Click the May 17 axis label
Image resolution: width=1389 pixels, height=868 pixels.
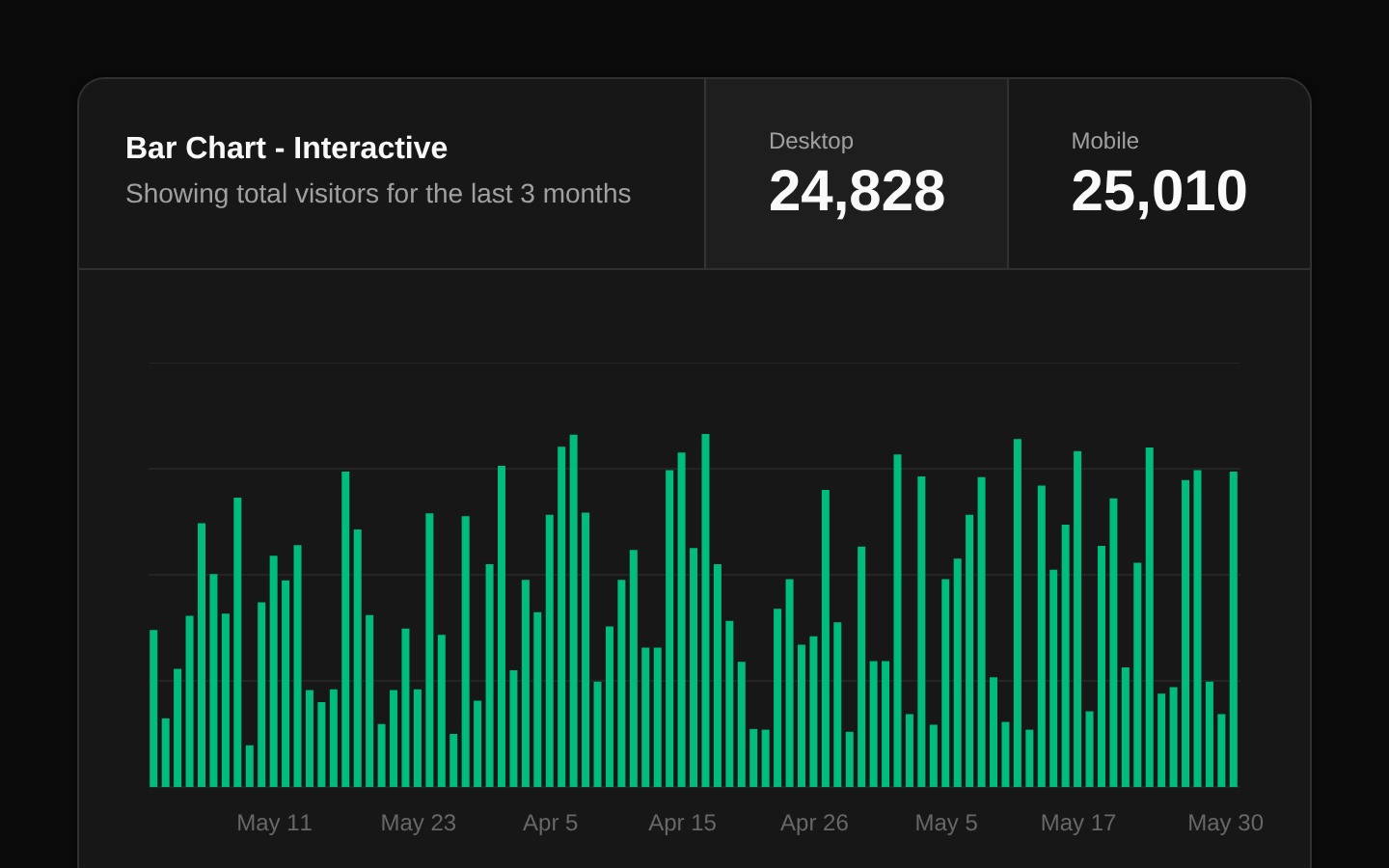(x=1078, y=823)
